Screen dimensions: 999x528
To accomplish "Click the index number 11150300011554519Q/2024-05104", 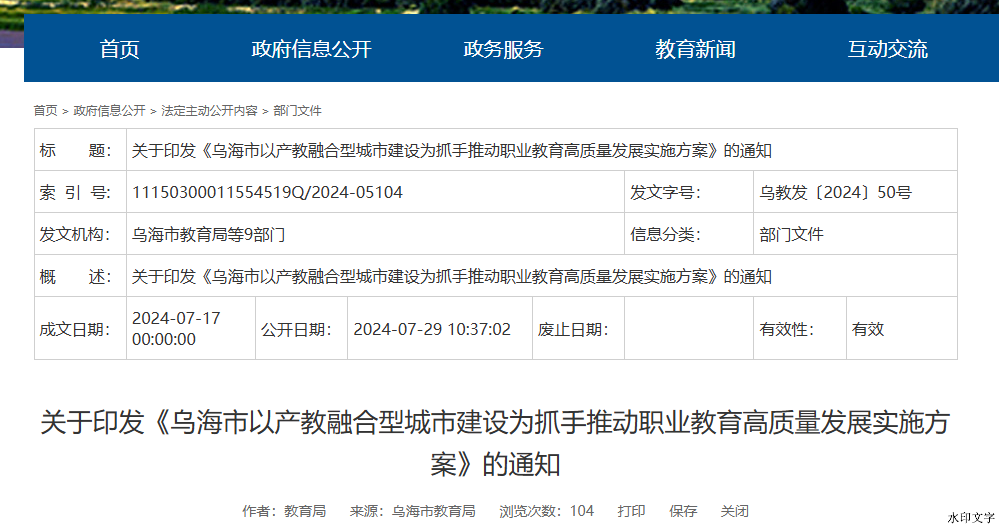I will (x=267, y=193).
